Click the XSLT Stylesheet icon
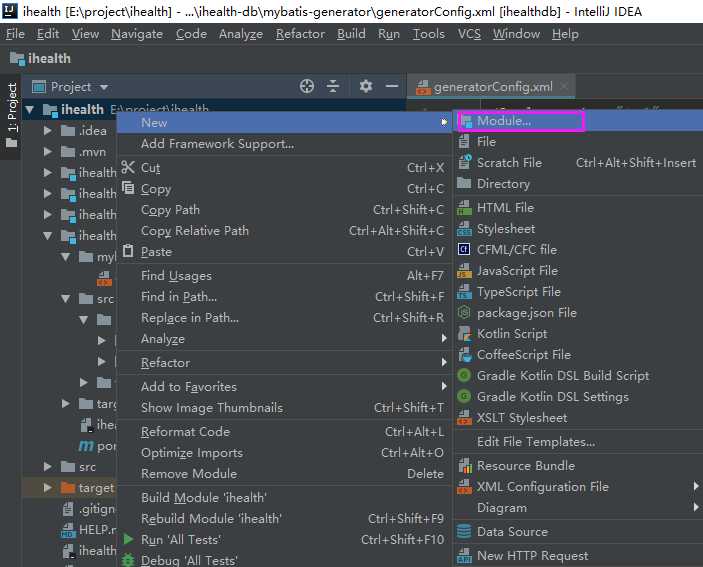 [464, 417]
